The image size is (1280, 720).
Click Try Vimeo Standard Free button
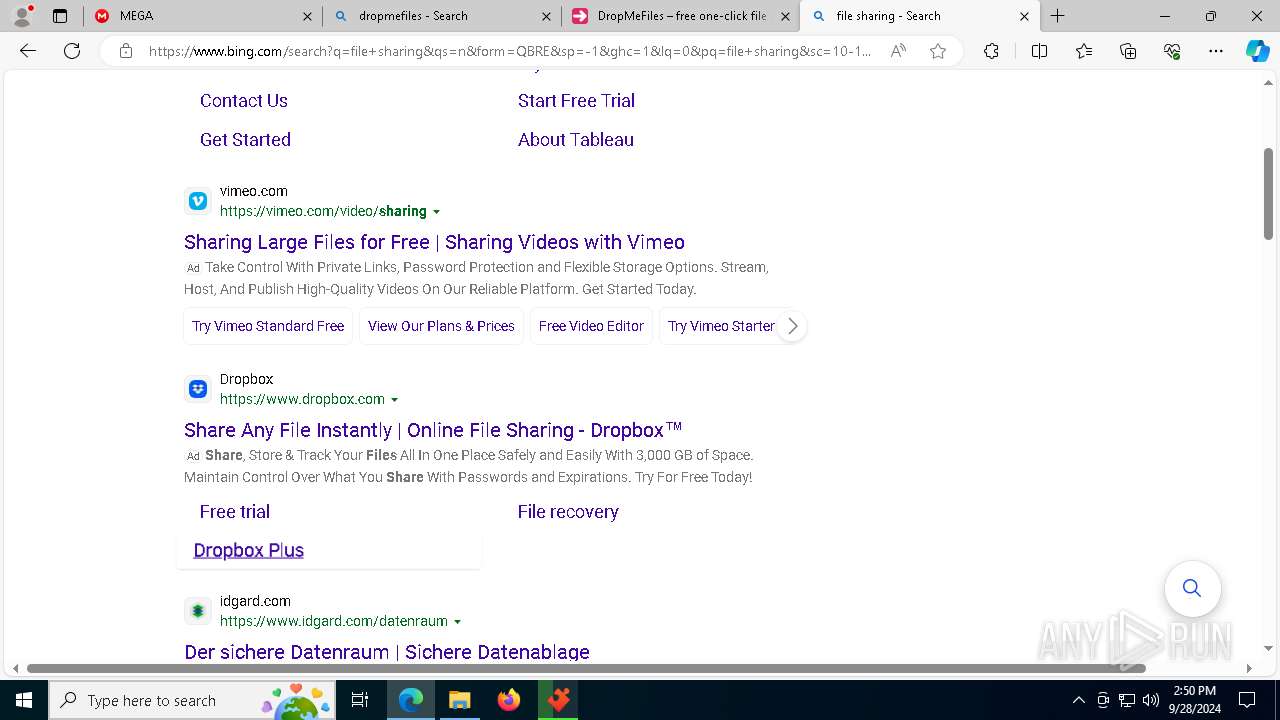(x=268, y=326)
